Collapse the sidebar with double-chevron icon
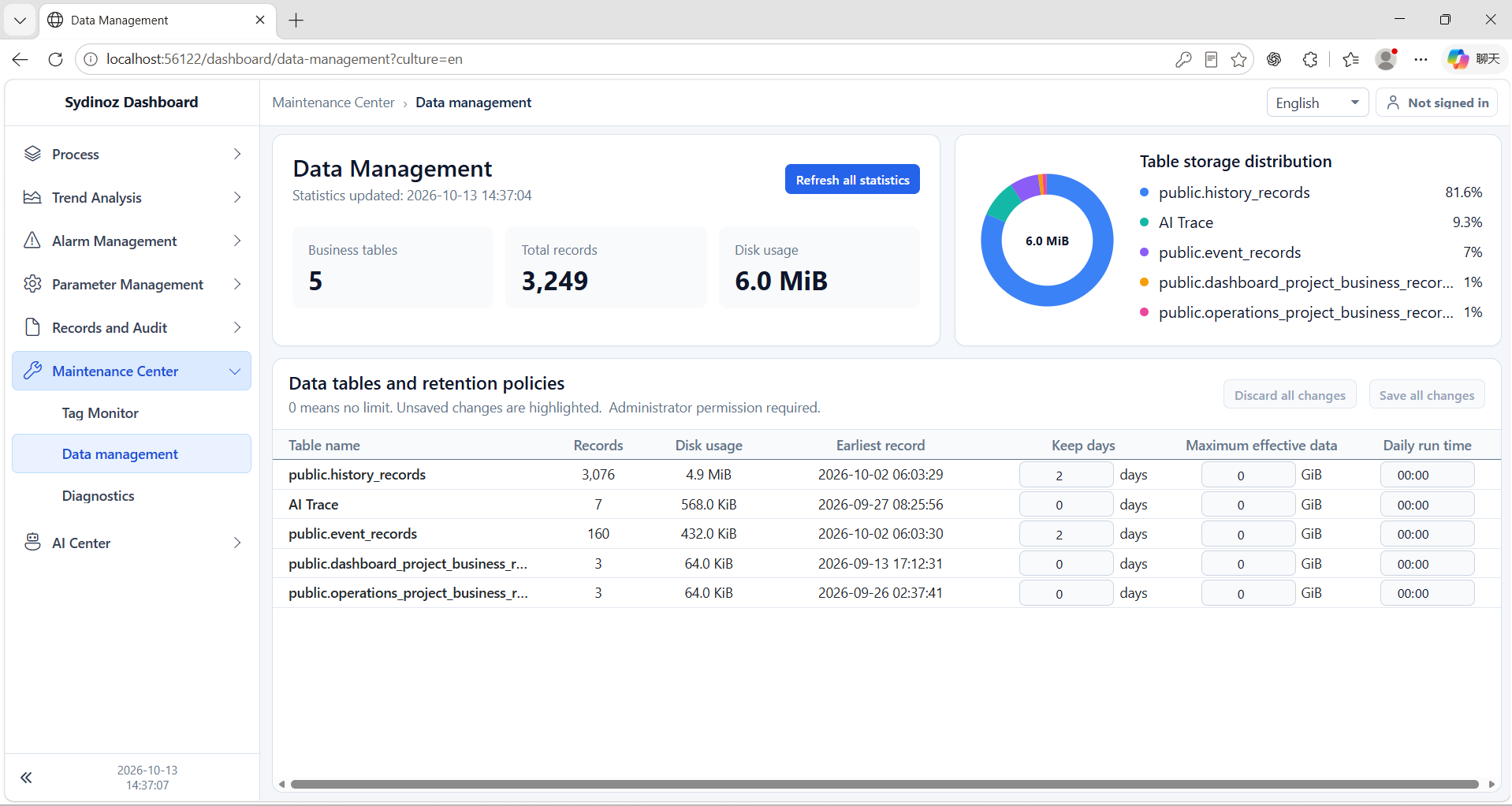 [x=26, y=778]
